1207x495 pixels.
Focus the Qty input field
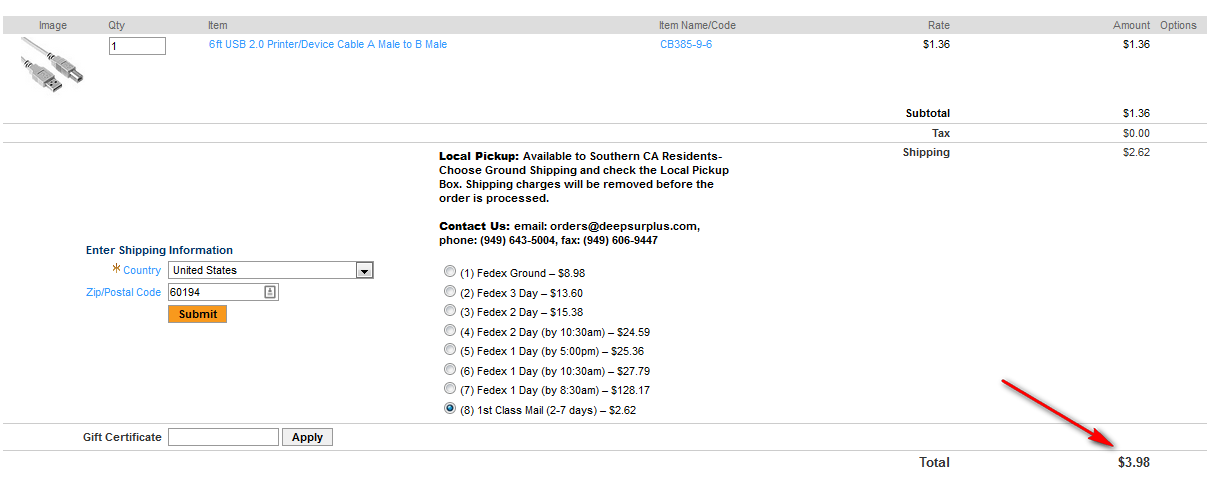(x=137, y=46)
